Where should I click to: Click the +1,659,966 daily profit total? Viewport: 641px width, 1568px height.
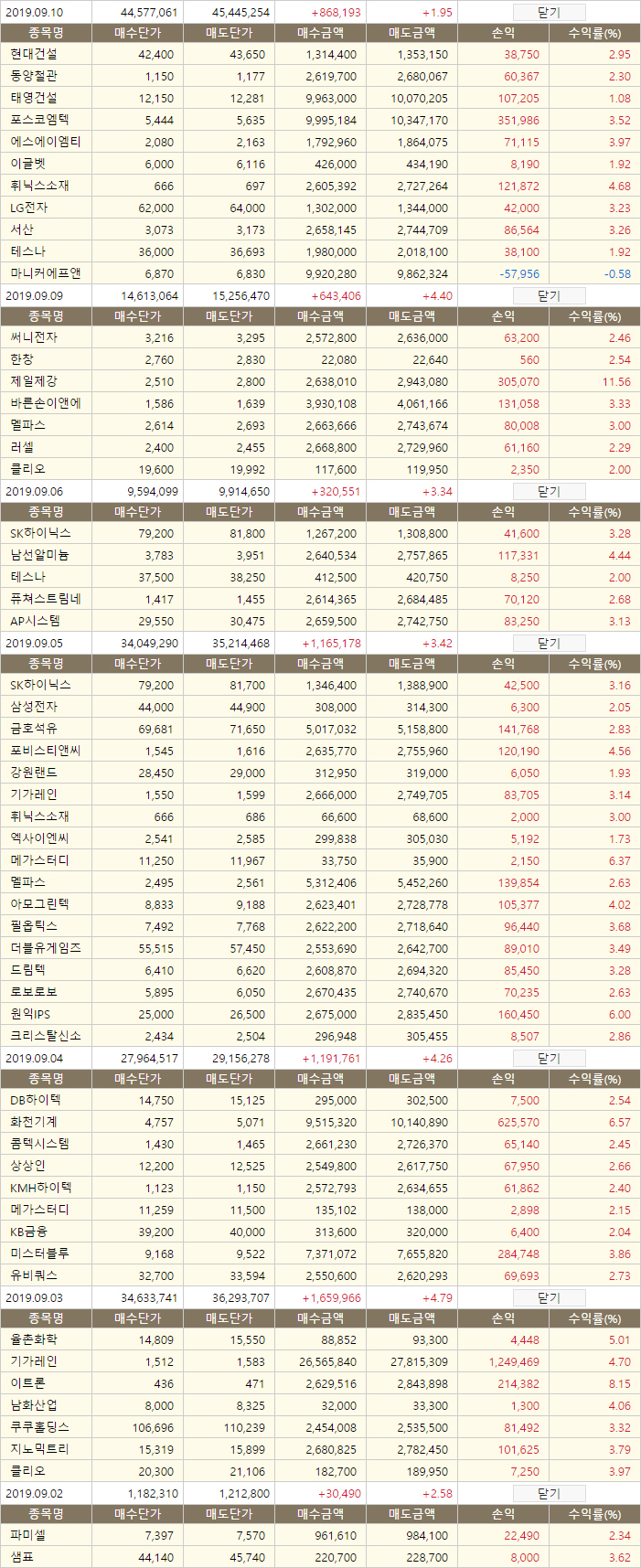[x=332, y=1297]
